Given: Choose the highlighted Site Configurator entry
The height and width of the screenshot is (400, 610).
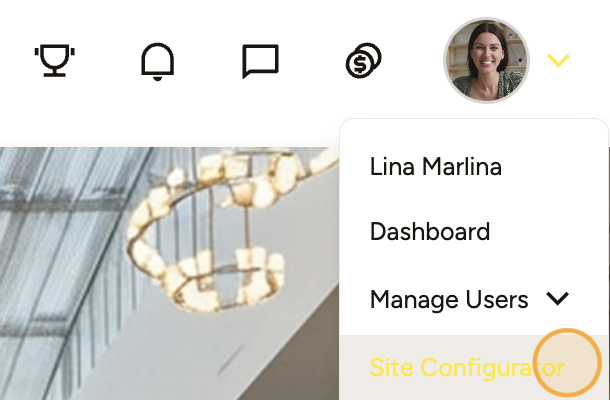Looking at the screenshot, I should tap(473, 367).
